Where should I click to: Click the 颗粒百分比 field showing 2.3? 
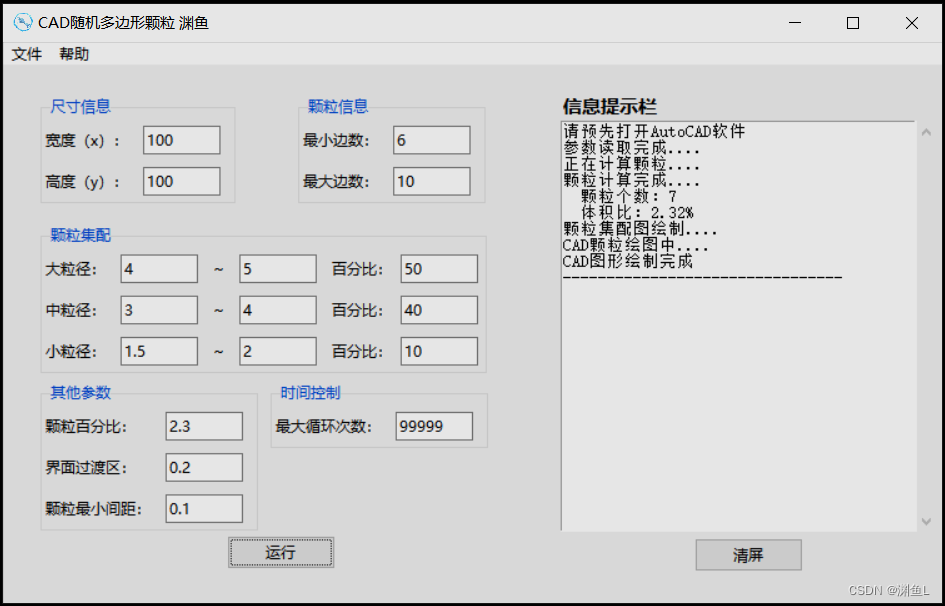tap(204, 426)
